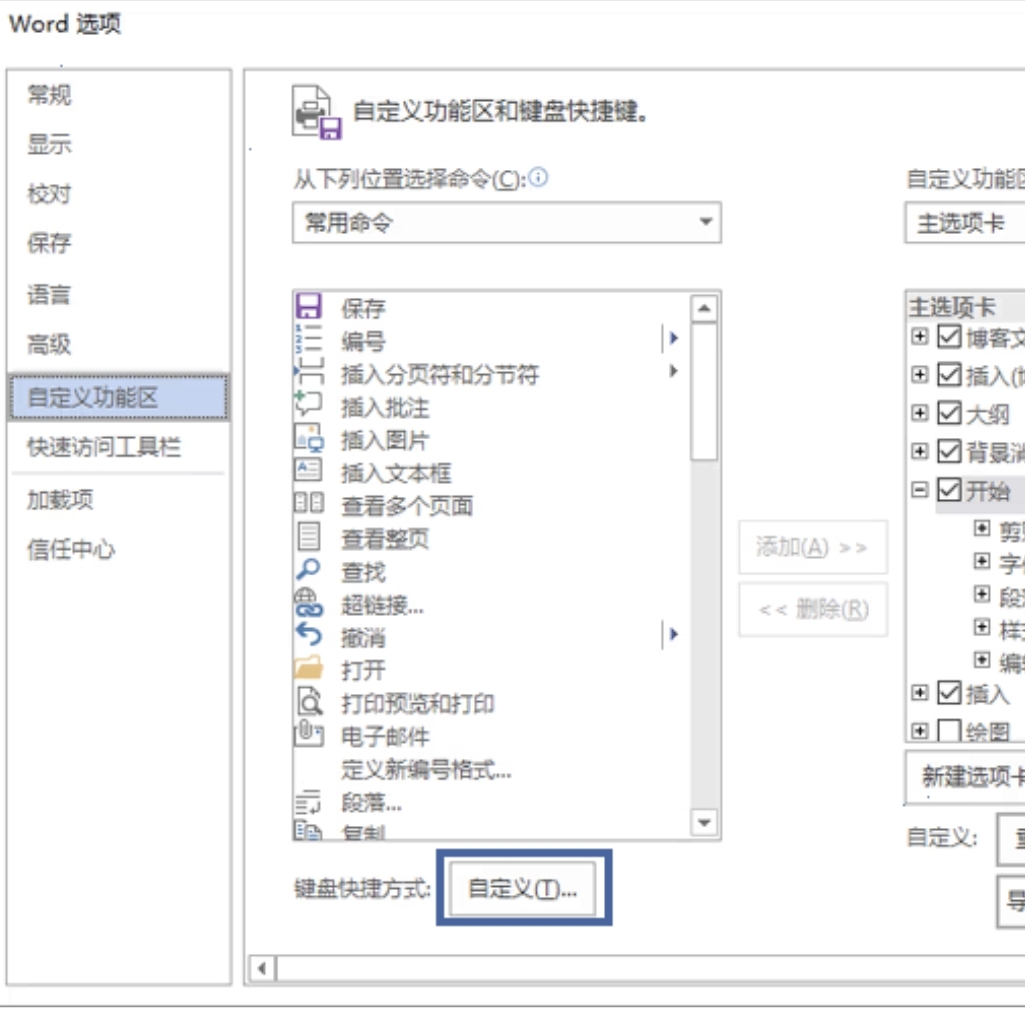Click the 编号 numbering list icon

(x=308, y=340)
